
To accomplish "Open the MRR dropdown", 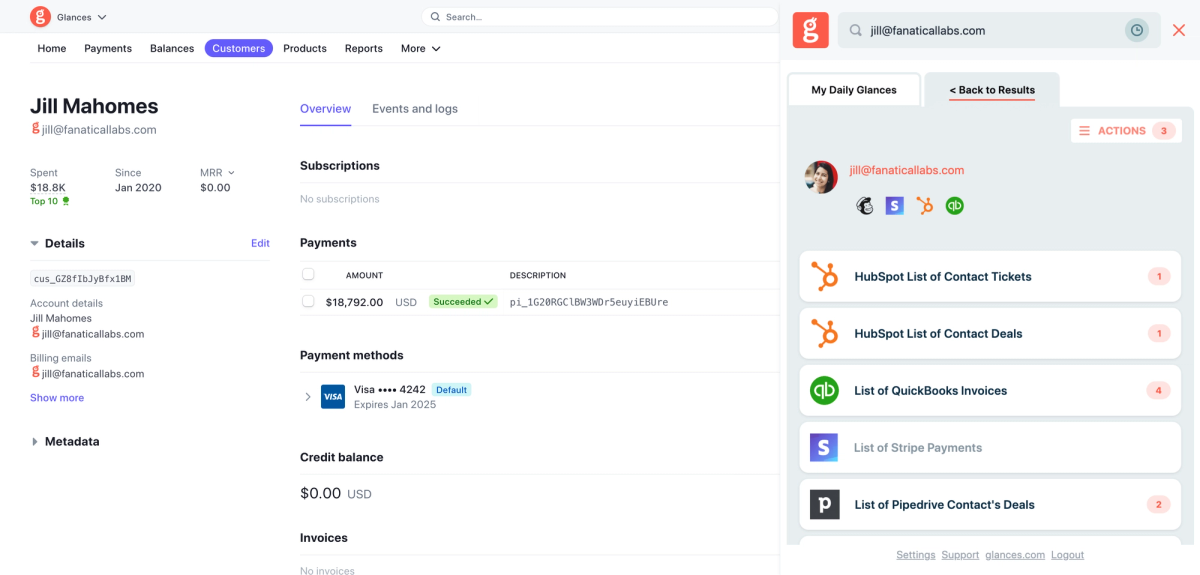I will [217, 173].
